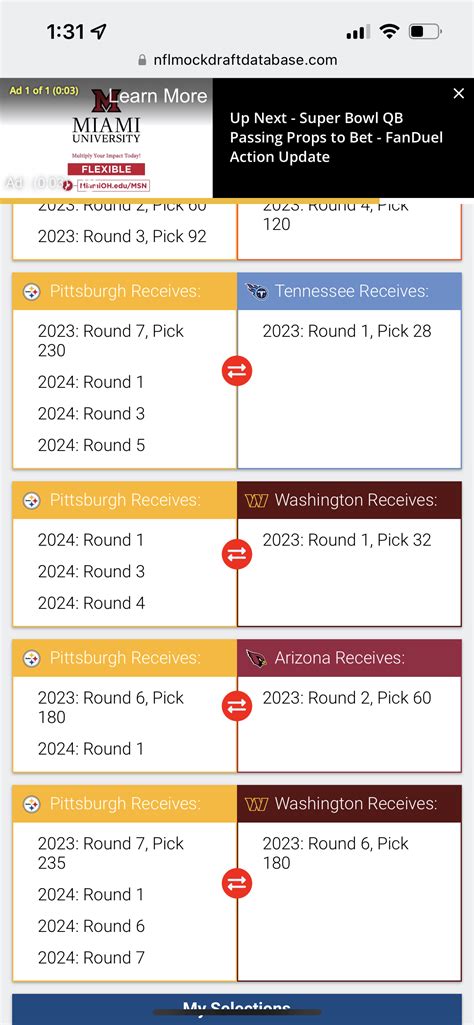Screen dimensions: 474x1025
Task: Tap the nflmockdraftdatabase.com address bar
Action: (x=237, y=59)
